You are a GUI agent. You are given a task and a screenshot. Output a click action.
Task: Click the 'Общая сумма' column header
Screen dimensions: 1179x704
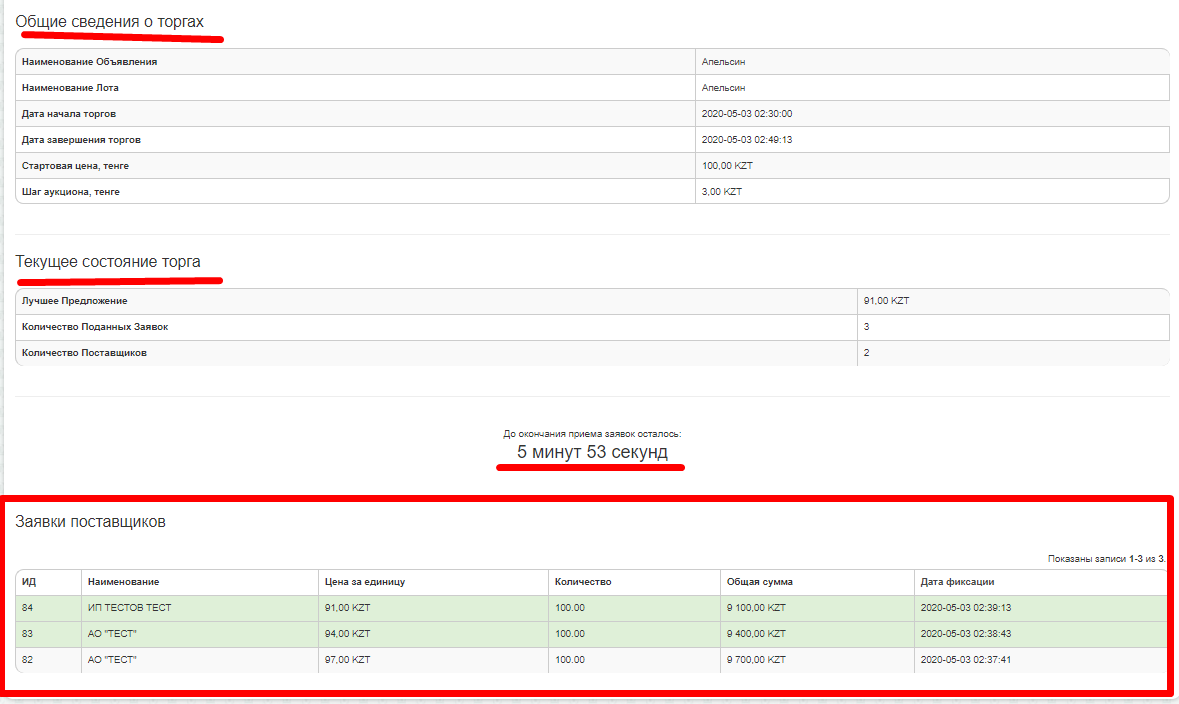[x=759, y=582]
